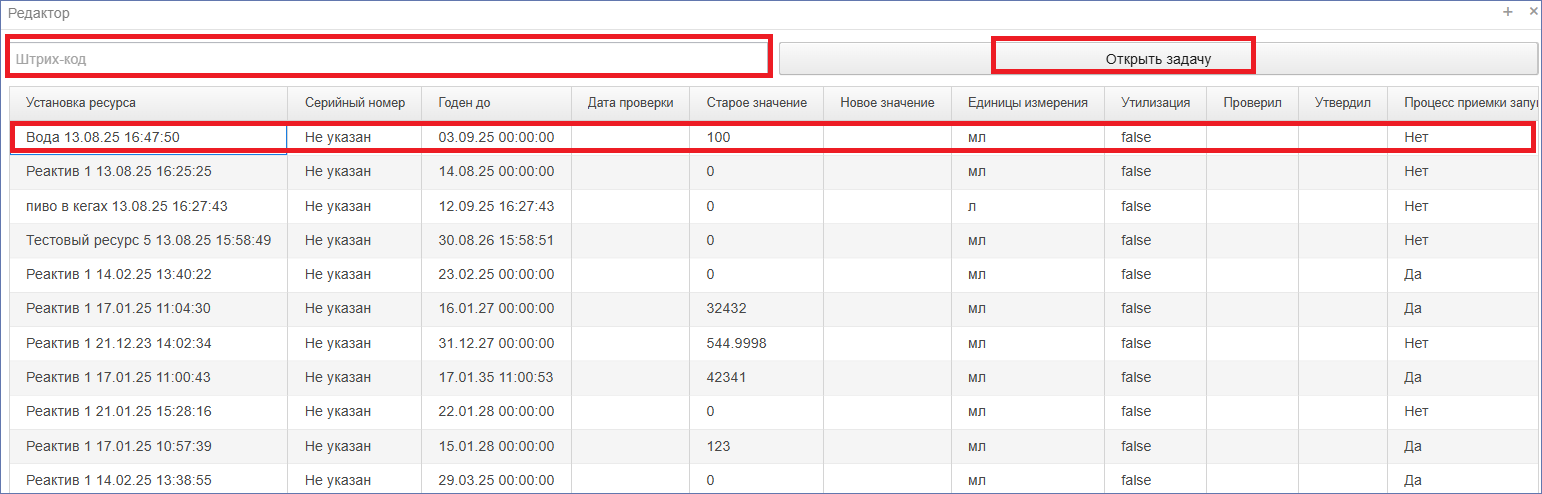Click the empty Новое значение cell in Вода row

tap(887, 137)
